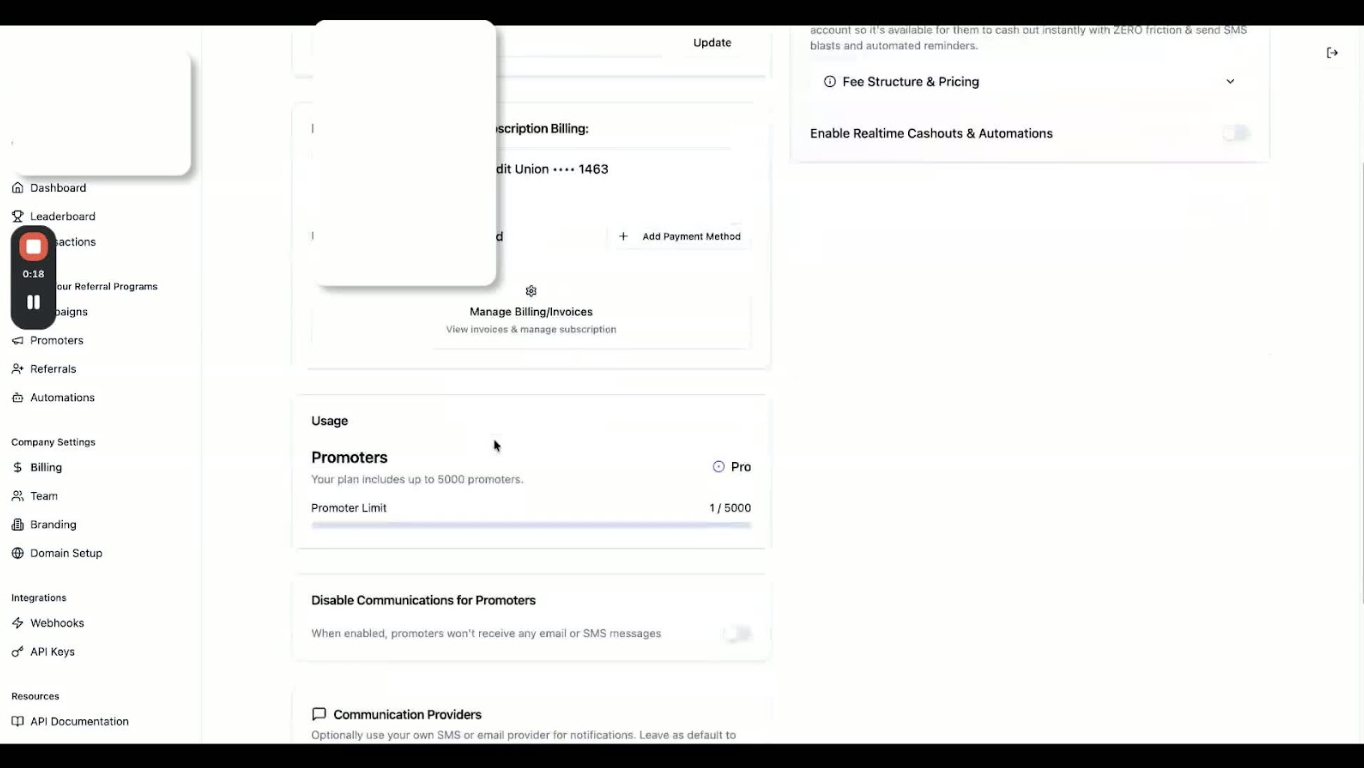Select Automations in the sidebar
Viewport: 1364px width, 768px height.
[x=55, y=397]
